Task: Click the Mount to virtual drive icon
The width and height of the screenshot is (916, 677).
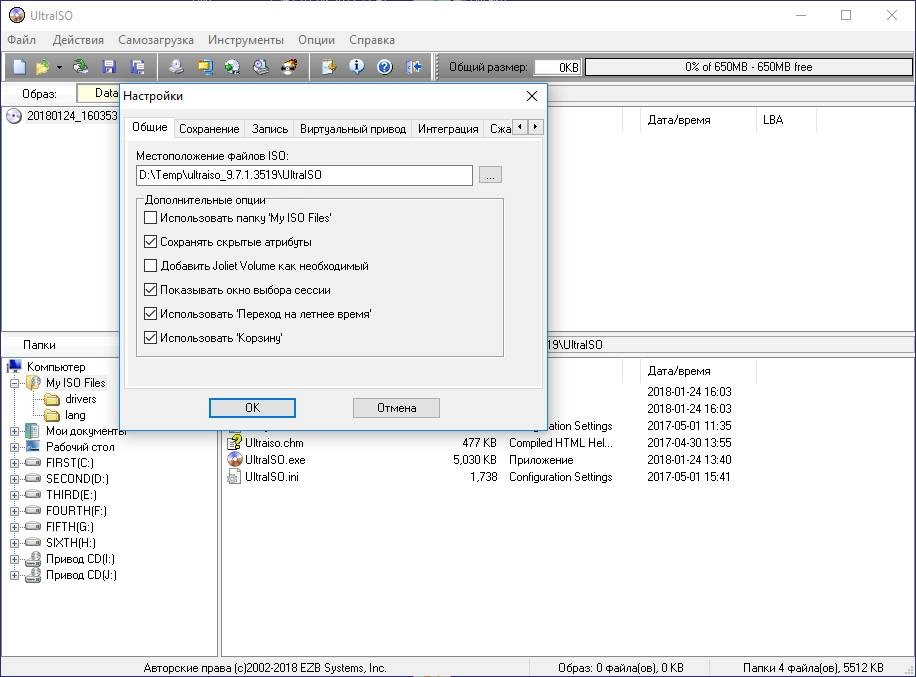Action: pyautogui.click(x=261, y=67)
